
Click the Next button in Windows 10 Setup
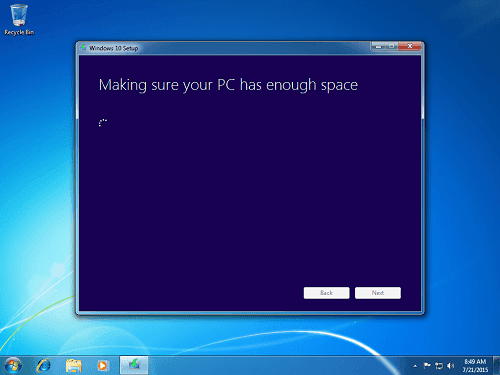pos(378,293)
